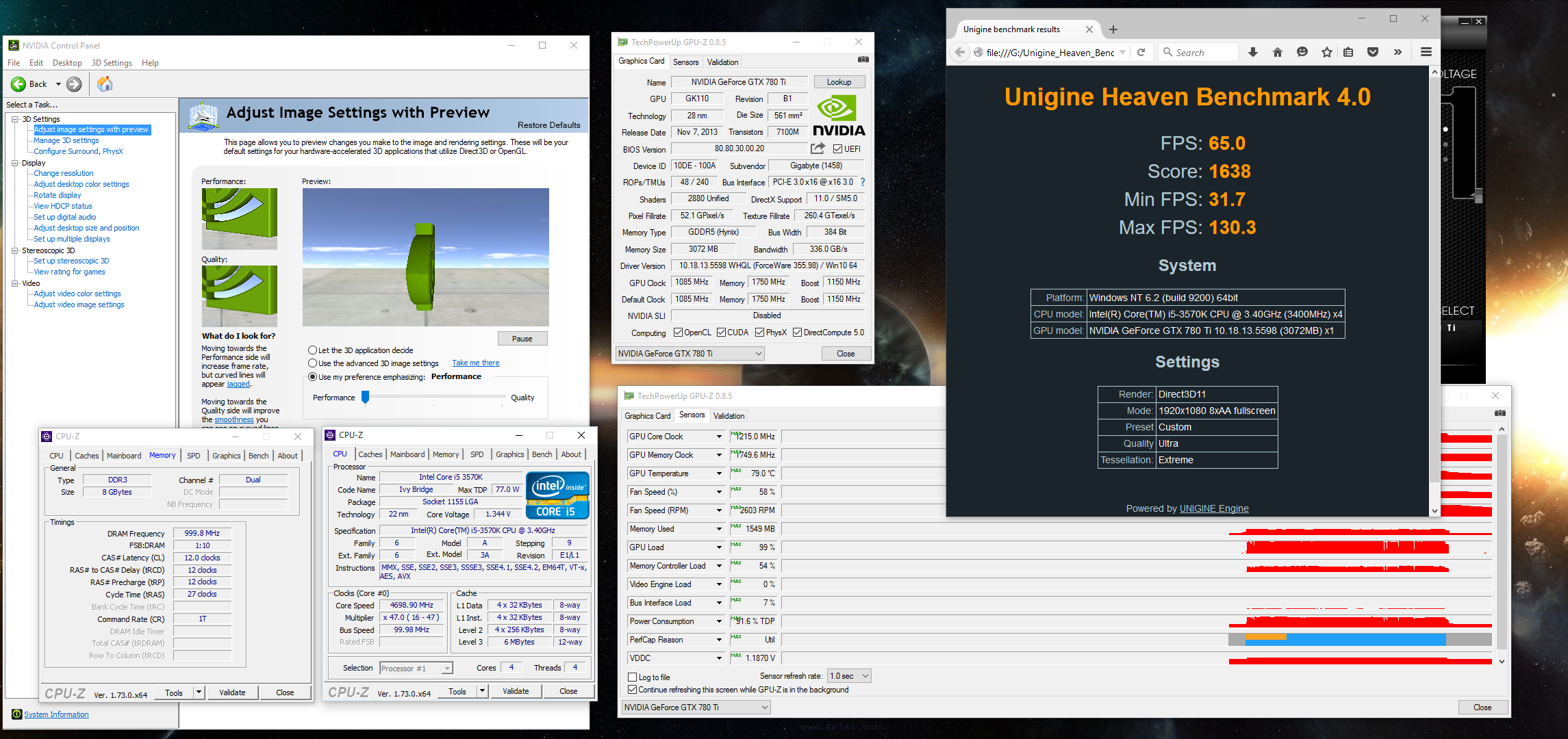1568x739 pixels.
Task: Open the Firefox hamburger menu
Action: [x=1426, y=53]
